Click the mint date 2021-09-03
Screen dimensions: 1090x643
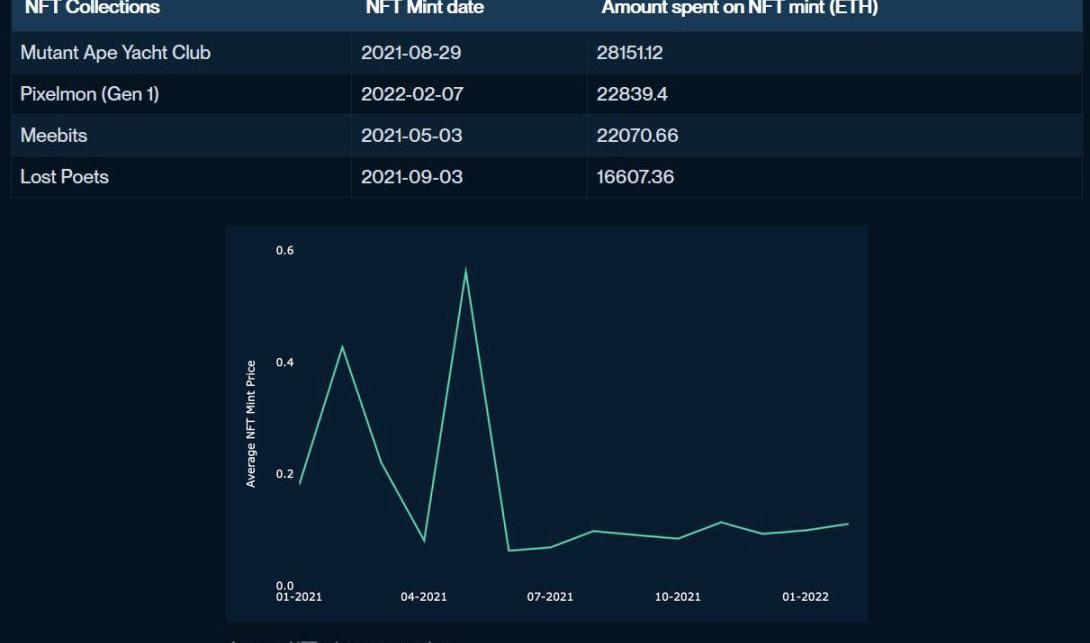(x=411, y=177)
